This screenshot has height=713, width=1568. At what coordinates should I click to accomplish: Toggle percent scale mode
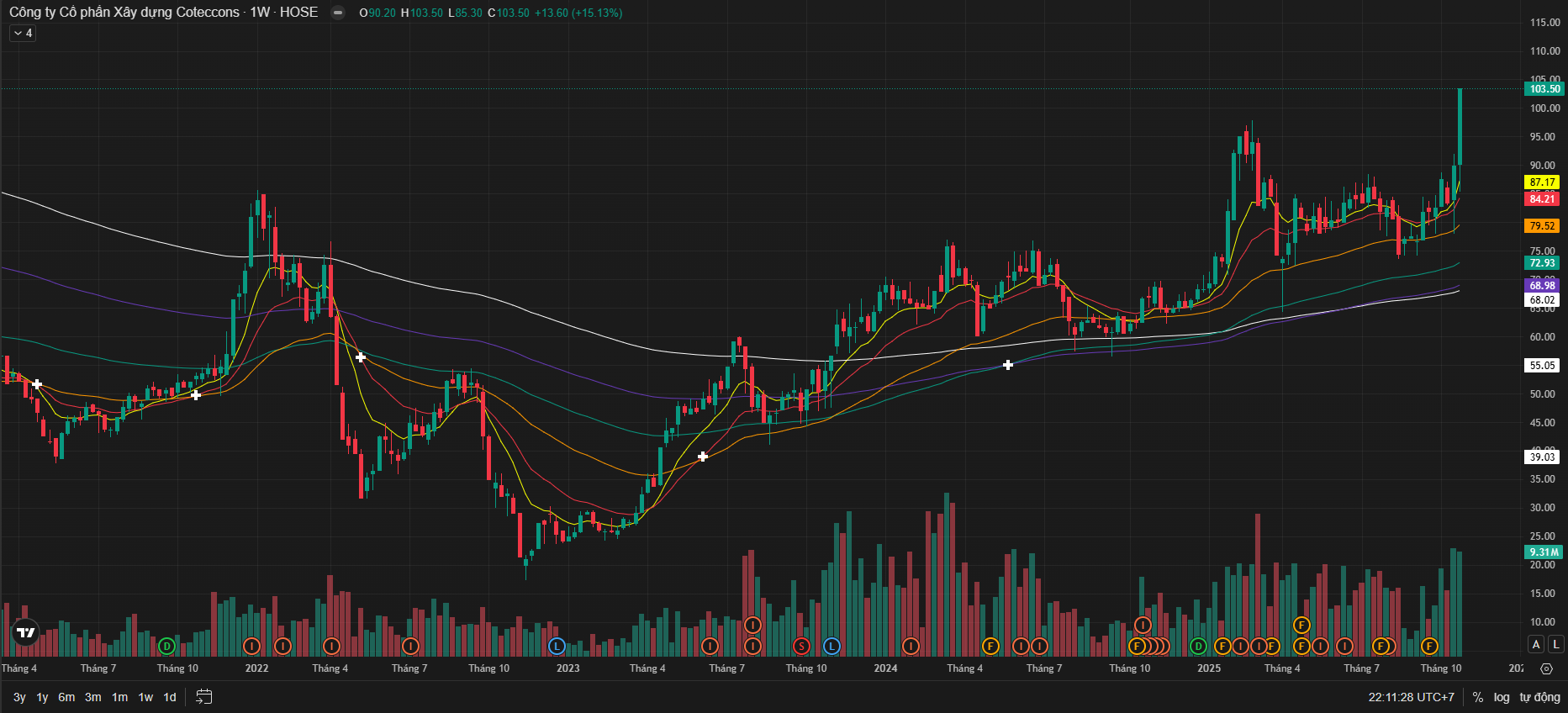point(1478,697)
